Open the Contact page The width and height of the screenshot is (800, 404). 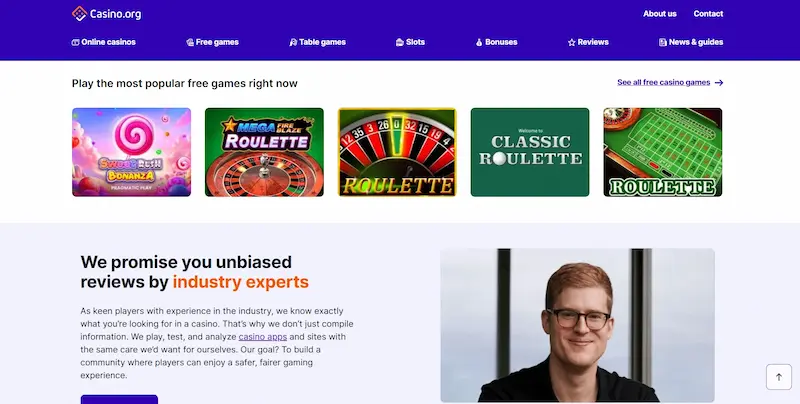(708, 14)
